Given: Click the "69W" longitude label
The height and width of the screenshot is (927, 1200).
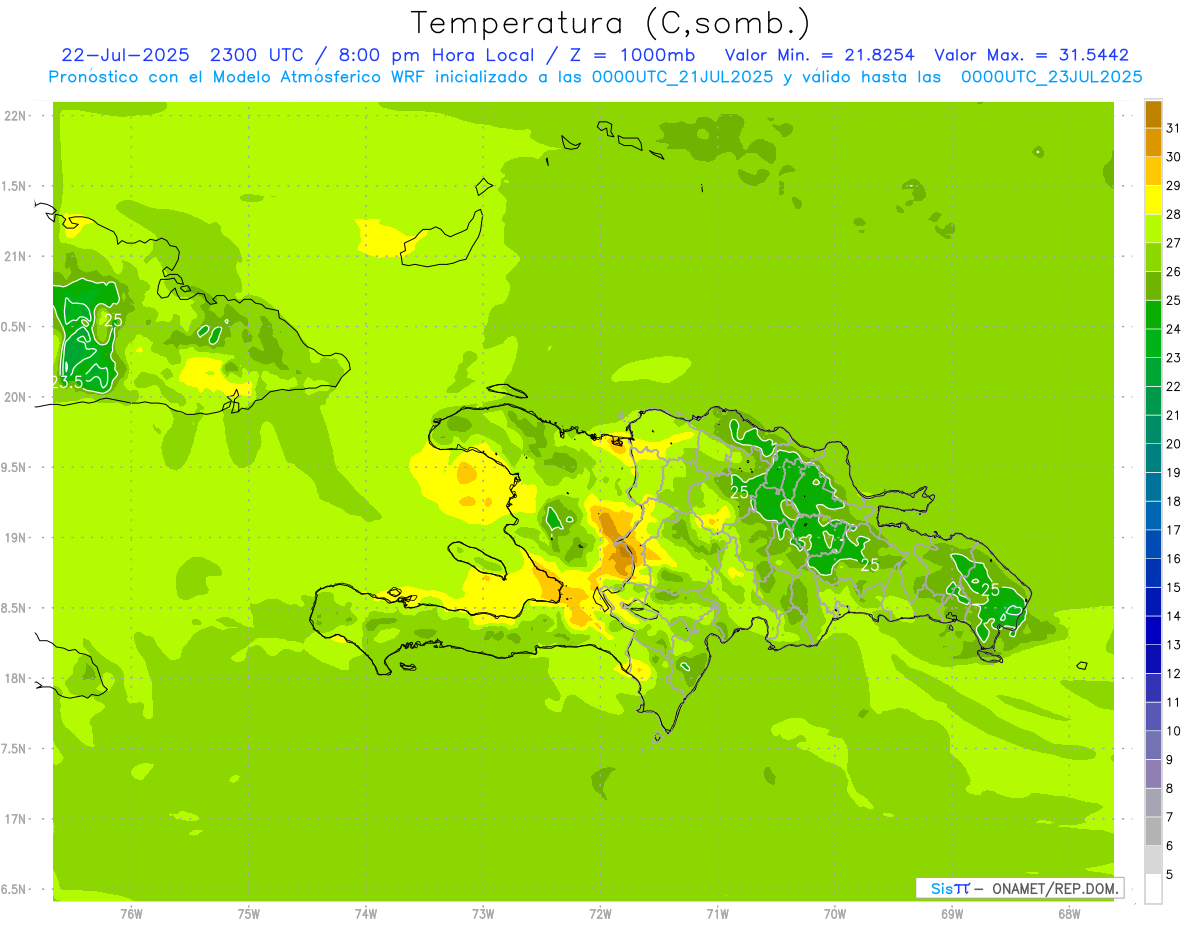Looking at the screenshot, I should pyautogui.click(x=952, y=913).
